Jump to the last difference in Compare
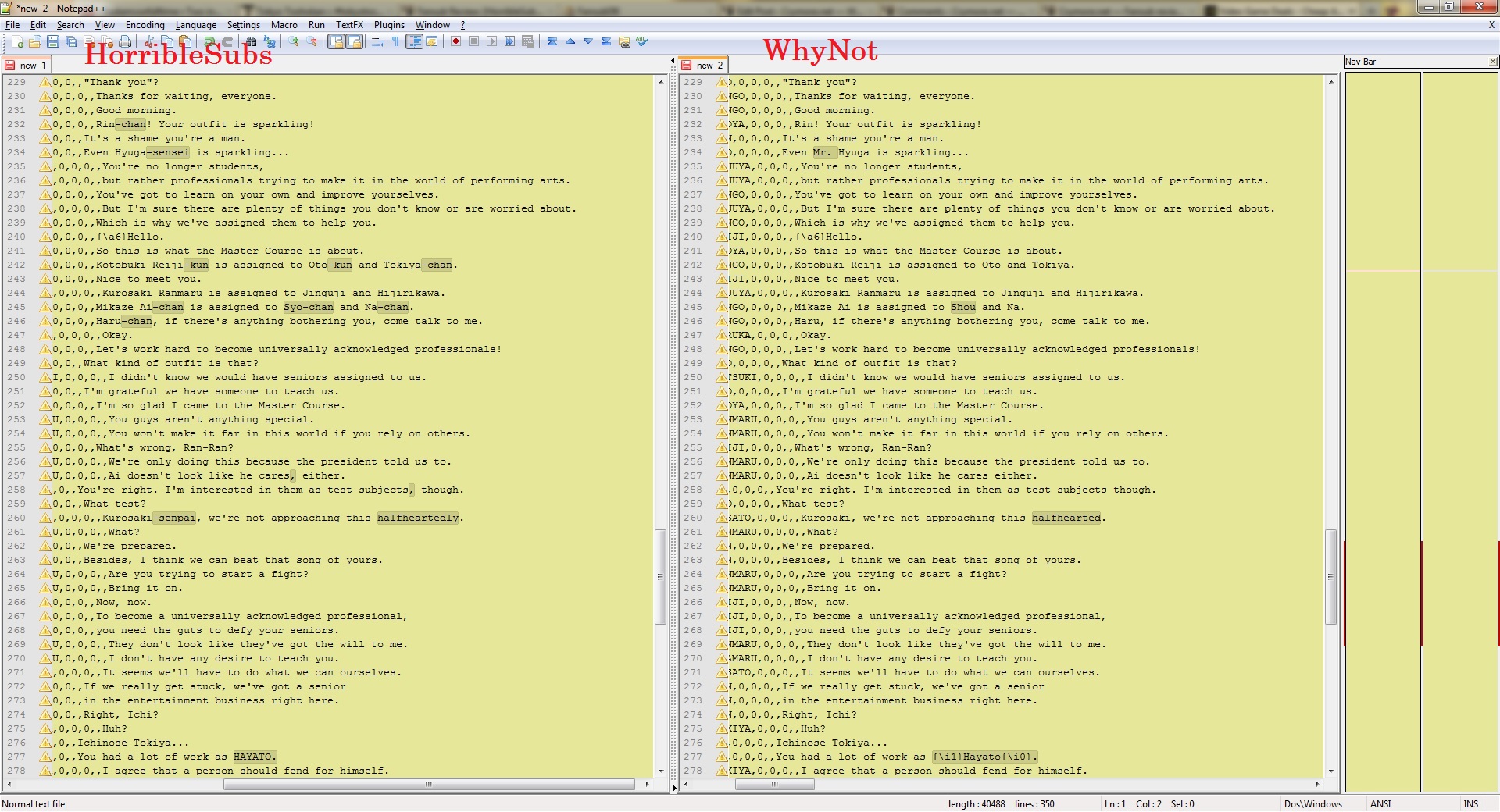The height and width of the screenshot is (812, 1500). point(606,41)
